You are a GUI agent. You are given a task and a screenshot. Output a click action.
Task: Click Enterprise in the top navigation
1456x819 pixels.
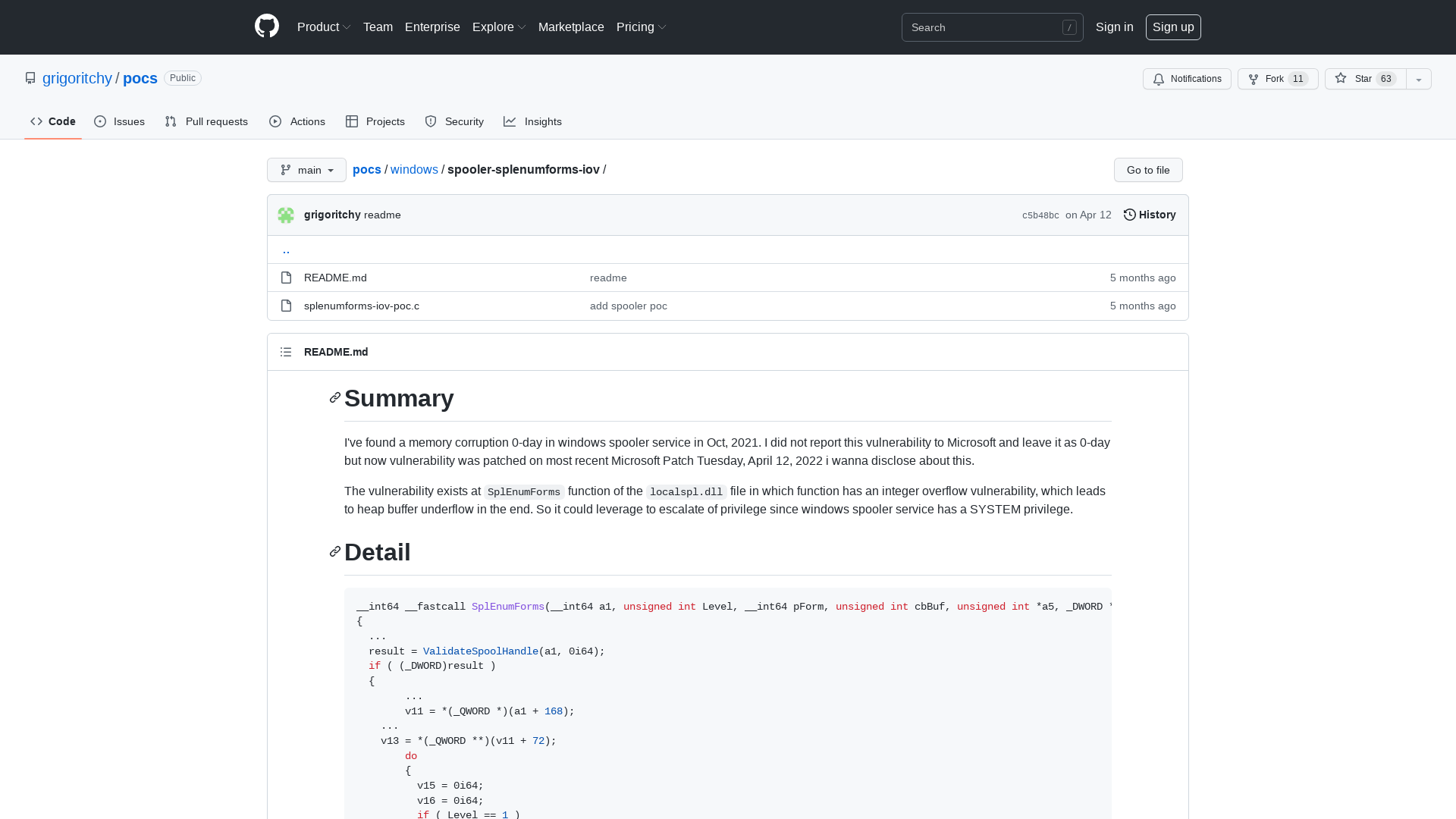432,27
